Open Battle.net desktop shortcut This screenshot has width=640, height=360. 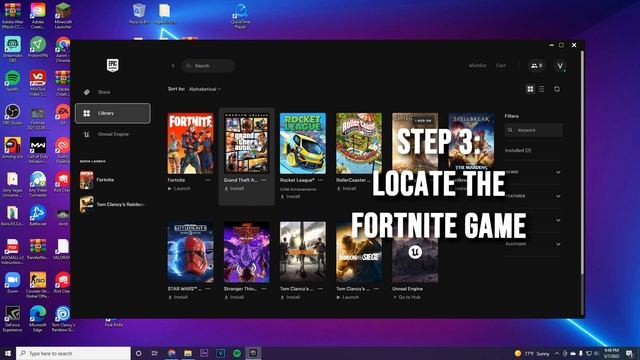(x=38, y=216)
